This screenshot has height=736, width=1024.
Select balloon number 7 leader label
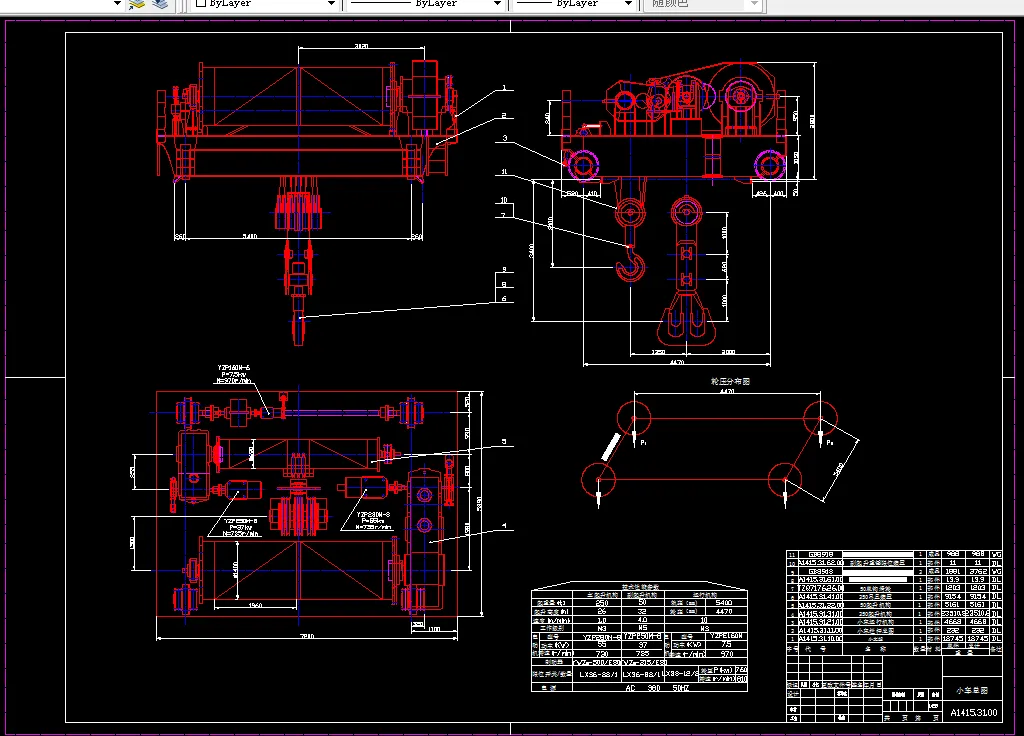[503, 215]
